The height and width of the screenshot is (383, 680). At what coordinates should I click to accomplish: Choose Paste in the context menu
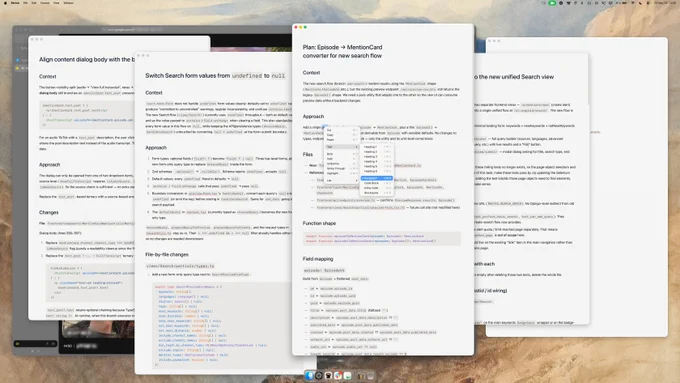tap(341, 140)
